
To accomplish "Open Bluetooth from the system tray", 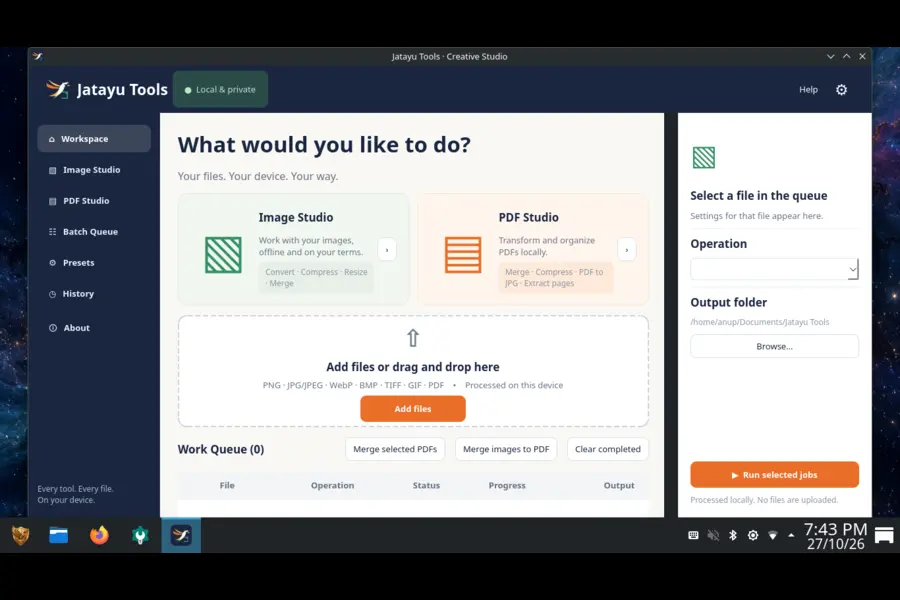I will tap(733, 535).
